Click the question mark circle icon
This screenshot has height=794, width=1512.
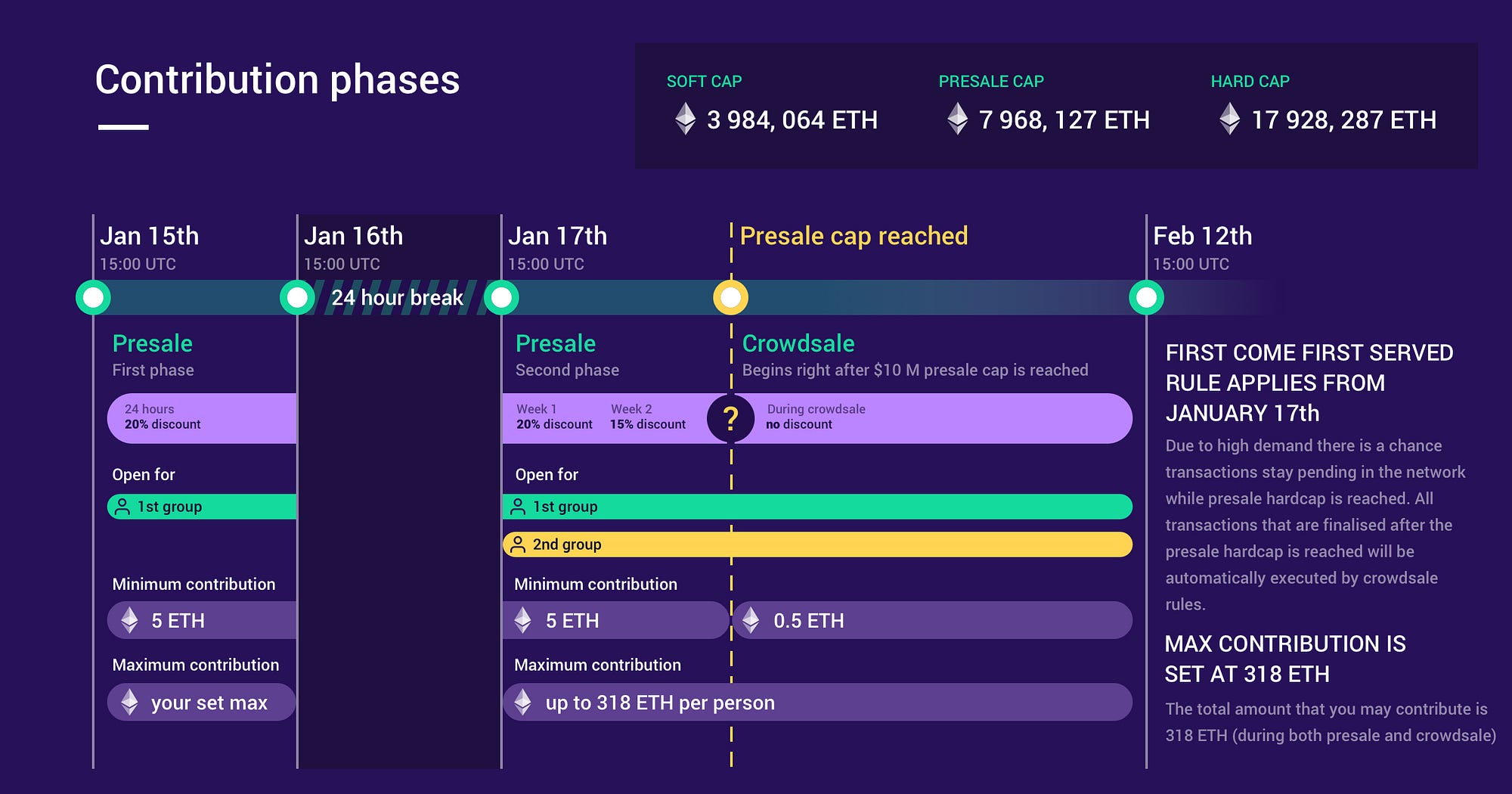(731, 418)
